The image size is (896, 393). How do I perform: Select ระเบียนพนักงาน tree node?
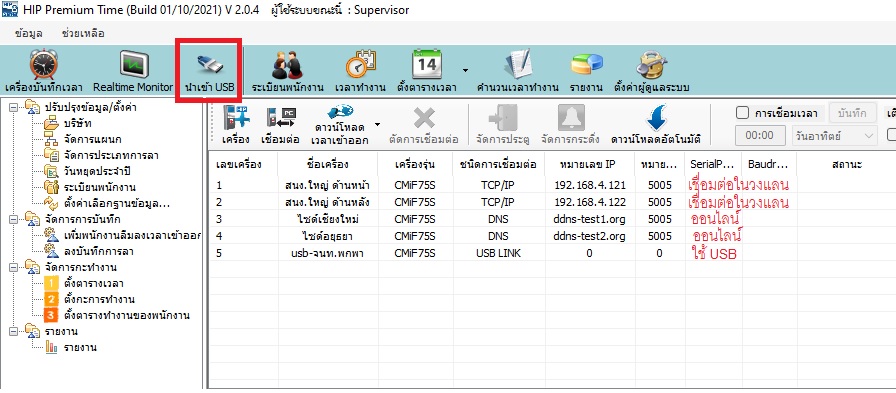pyautogui.click(x=99, y=187)
